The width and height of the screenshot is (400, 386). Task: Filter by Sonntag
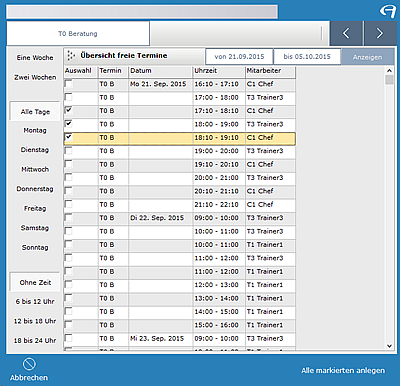(35, 248)
